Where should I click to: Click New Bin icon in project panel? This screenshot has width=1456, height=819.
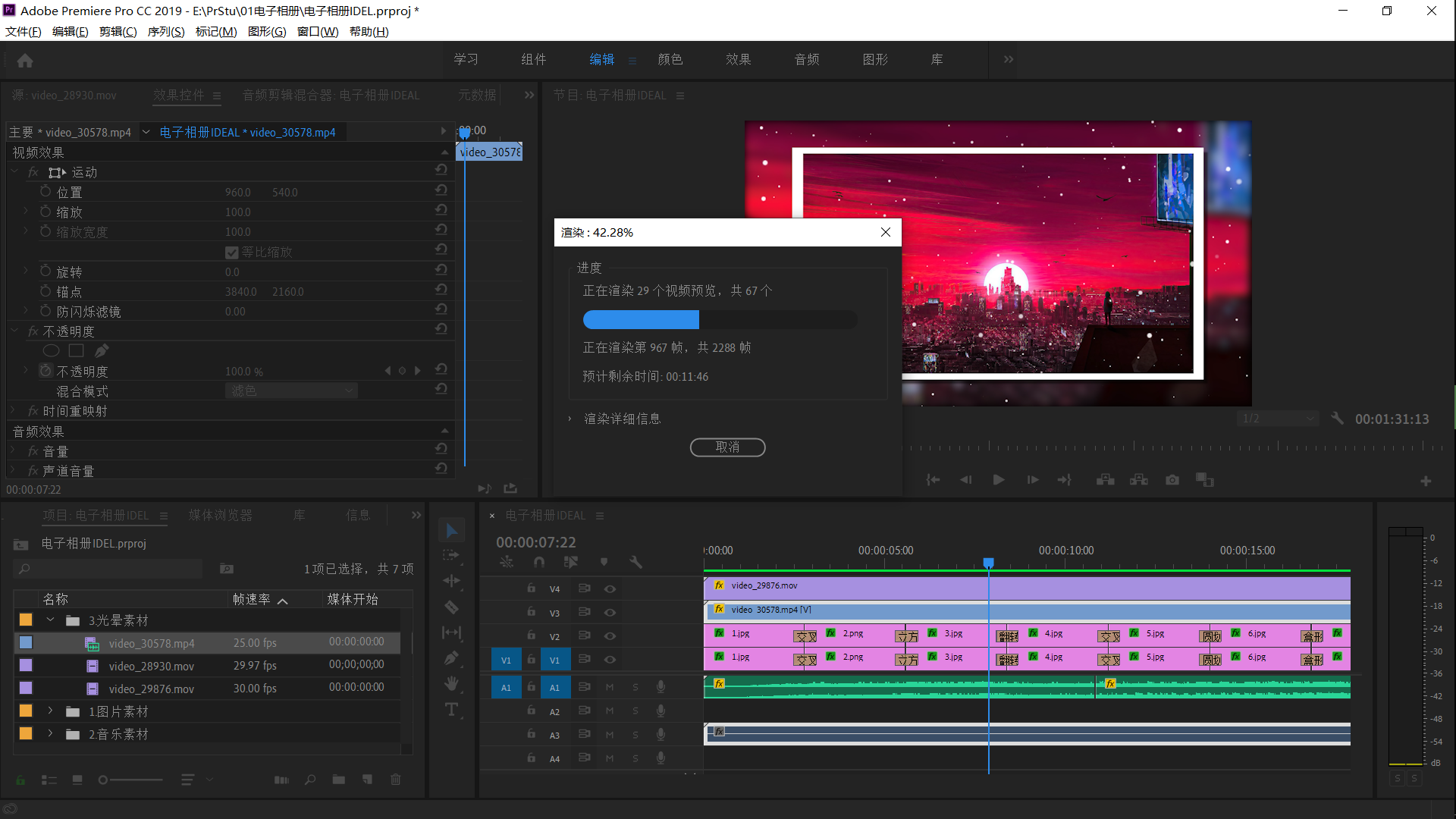coord(339,780)
